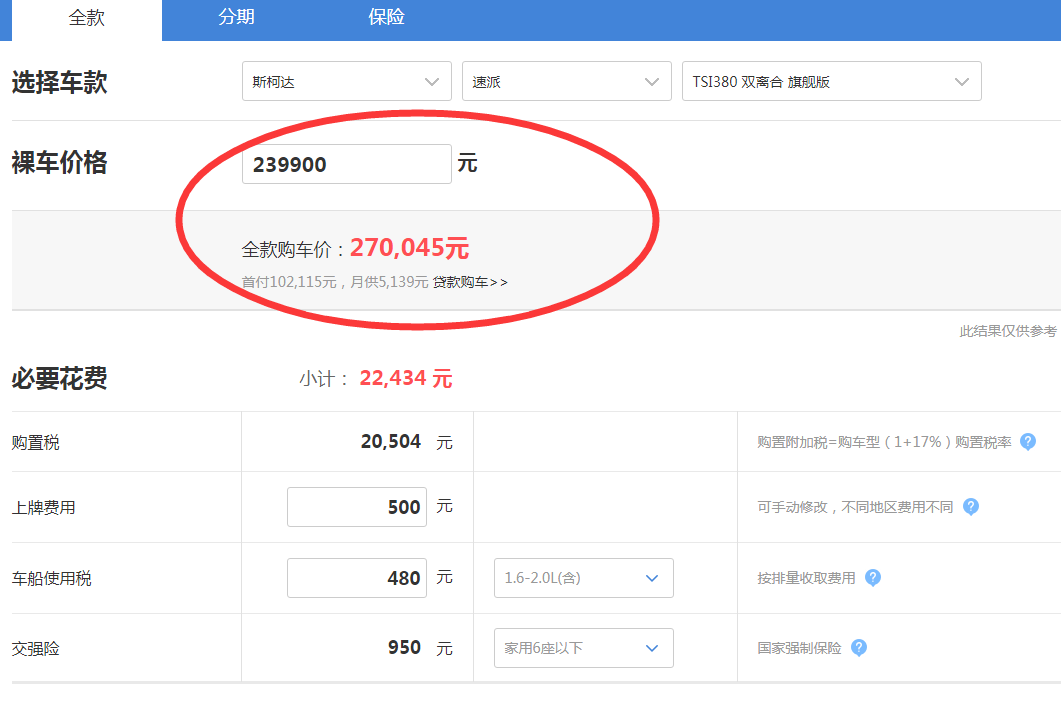
Task: Click the 此结果仅供参考 disclaimer text
Action: (x=1008, y=331)
